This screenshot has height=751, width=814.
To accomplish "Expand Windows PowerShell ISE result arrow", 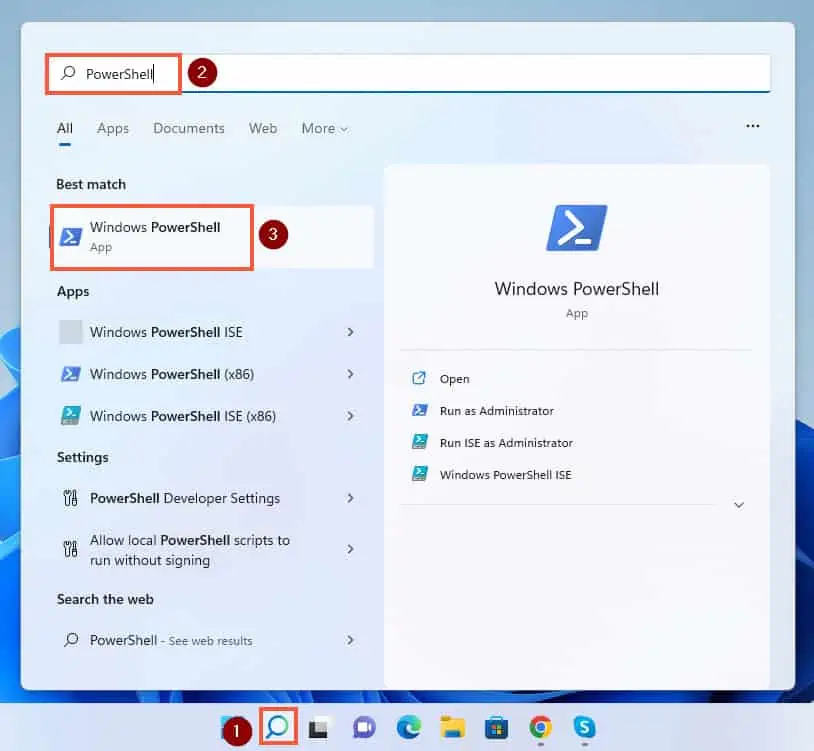I will [x=350, y=332].
